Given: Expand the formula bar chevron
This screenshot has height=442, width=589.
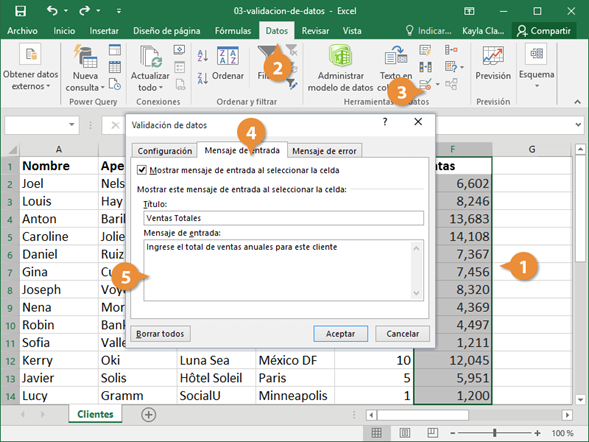Looking at the screenshot, I should (x=578, y=125).
